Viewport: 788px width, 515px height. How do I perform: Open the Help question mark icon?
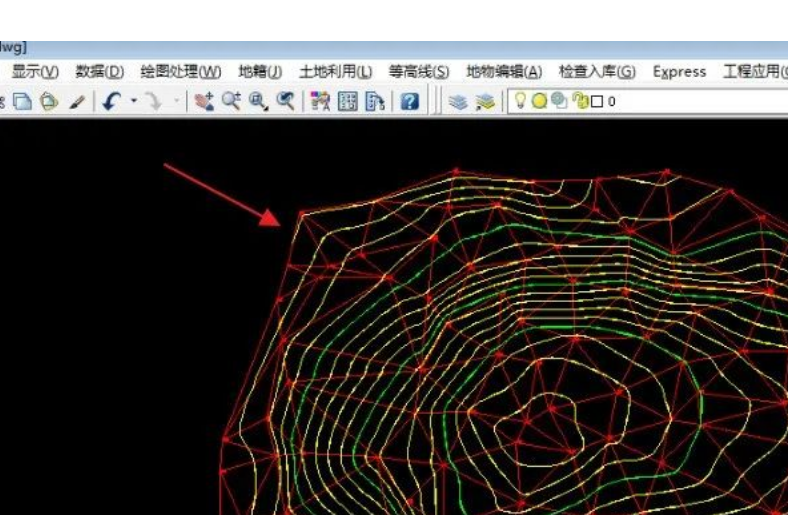[409, 101]
